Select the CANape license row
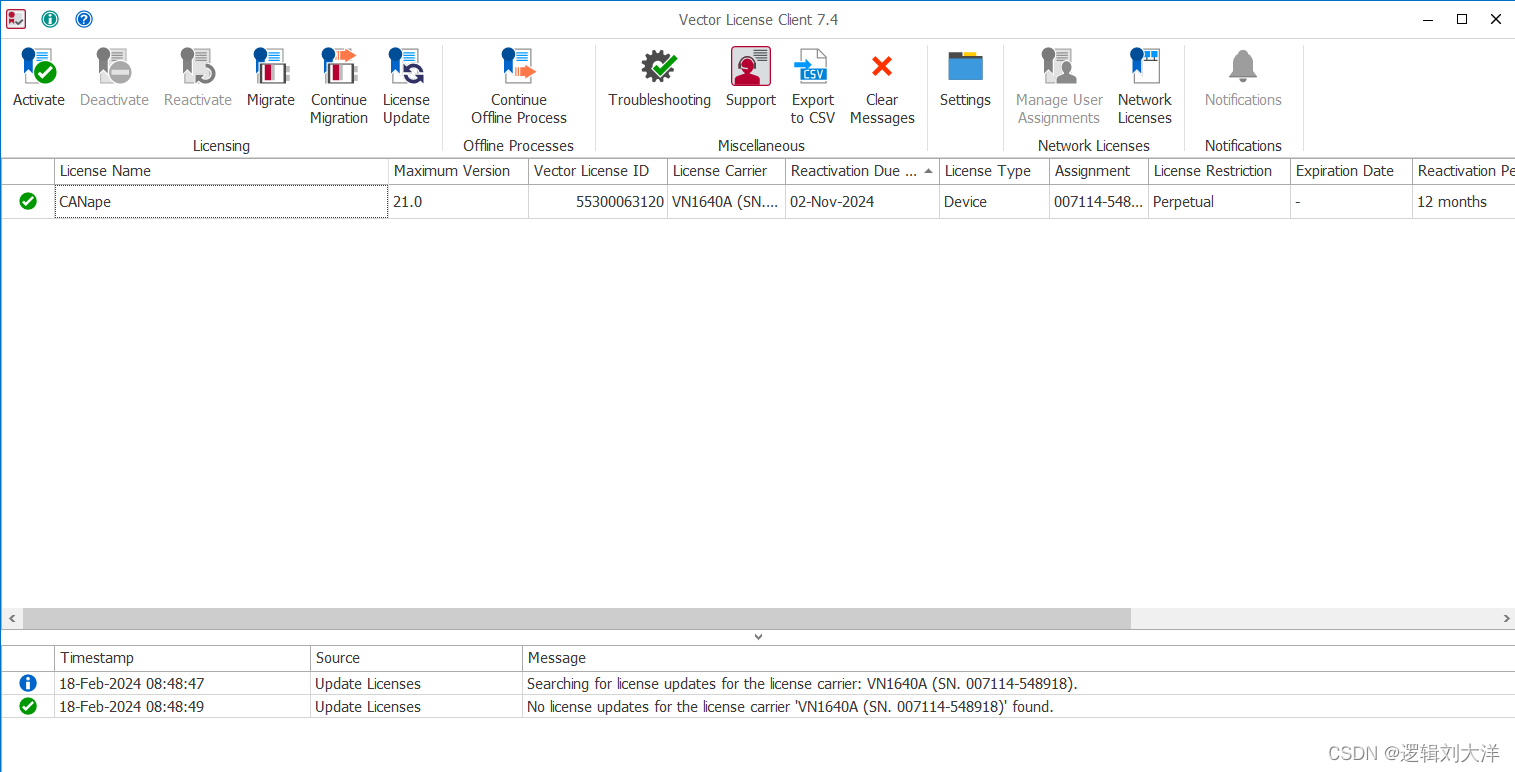The width and height of the screenshot is (1515, 772). tap(758, 202)
